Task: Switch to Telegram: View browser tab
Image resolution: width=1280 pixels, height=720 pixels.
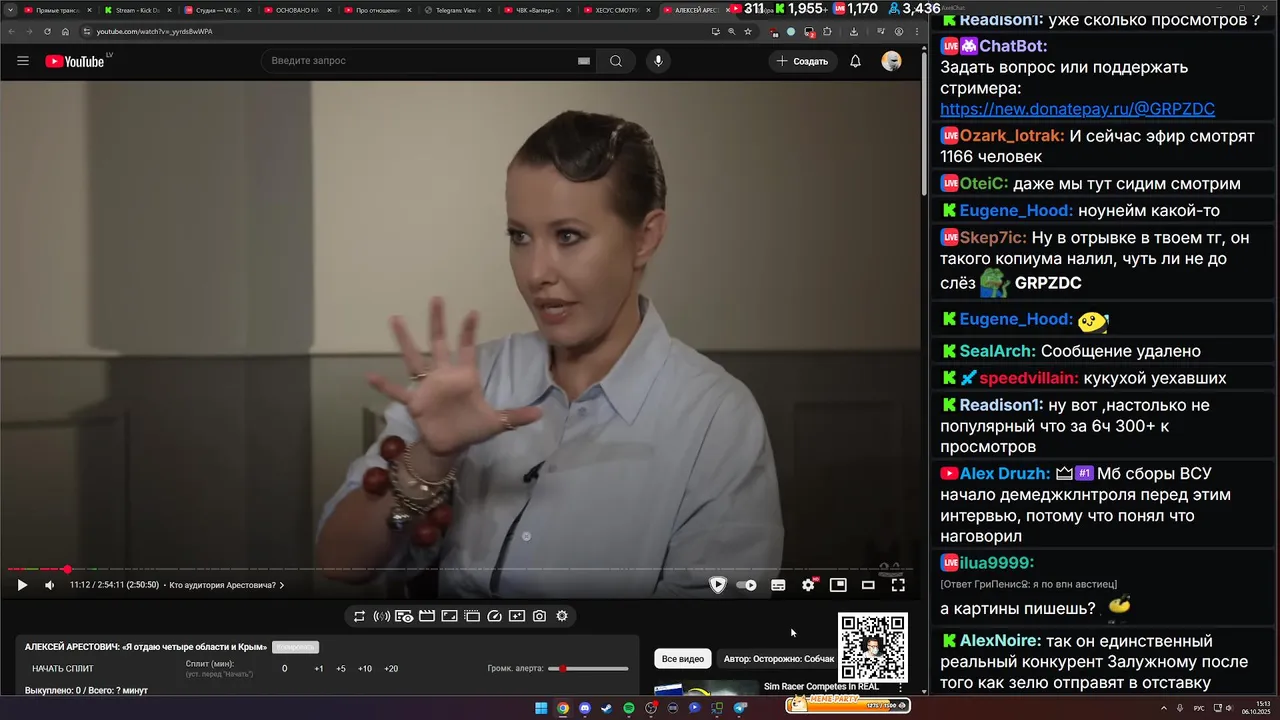Action: click(x=456, y=10)
